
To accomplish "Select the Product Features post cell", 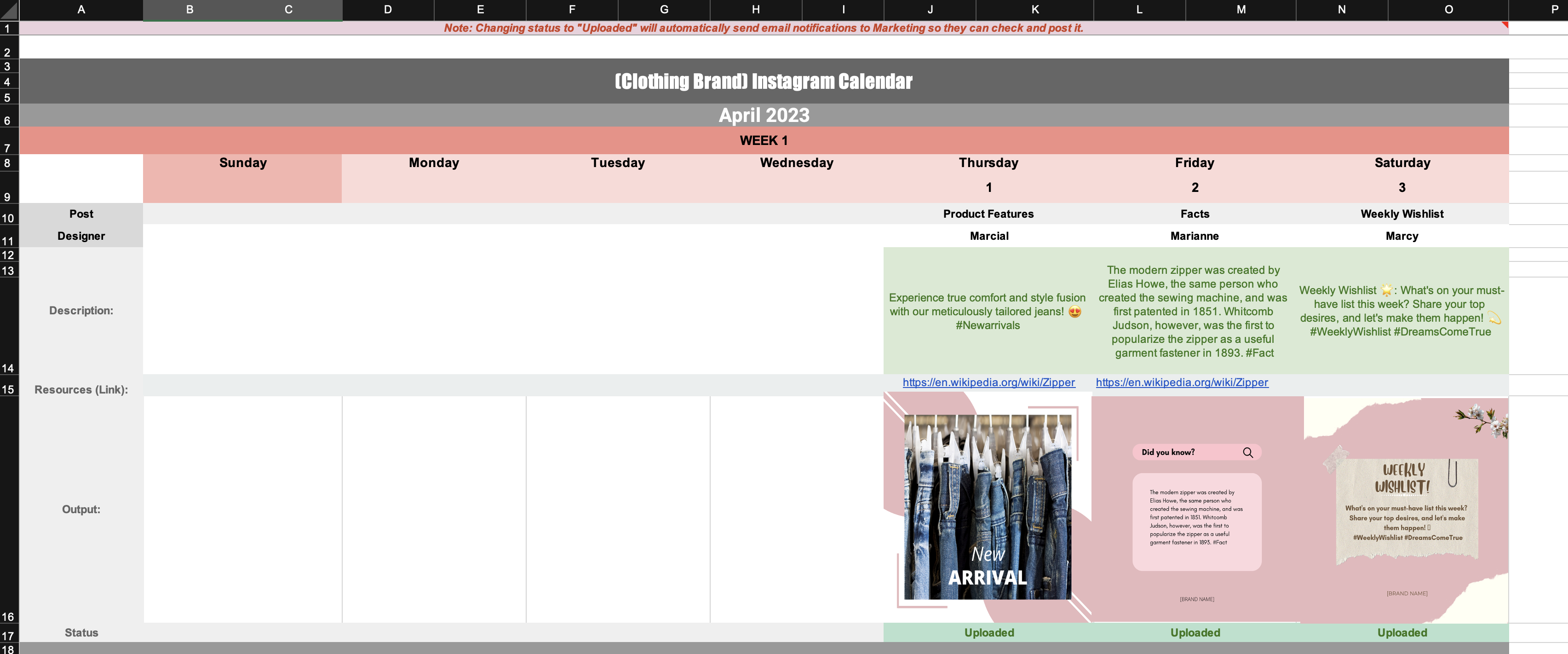I will coord(988,214).
